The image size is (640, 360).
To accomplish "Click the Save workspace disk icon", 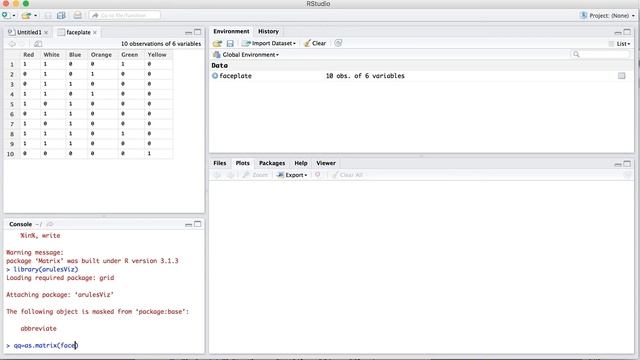I will [x=230, y=43].
